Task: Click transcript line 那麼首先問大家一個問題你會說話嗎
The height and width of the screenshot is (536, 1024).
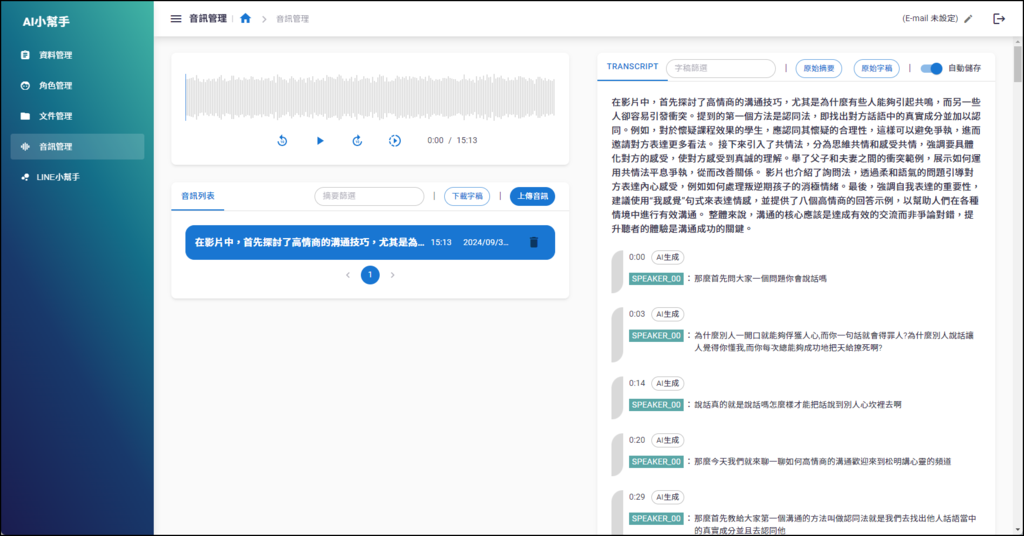Action: 760,279
